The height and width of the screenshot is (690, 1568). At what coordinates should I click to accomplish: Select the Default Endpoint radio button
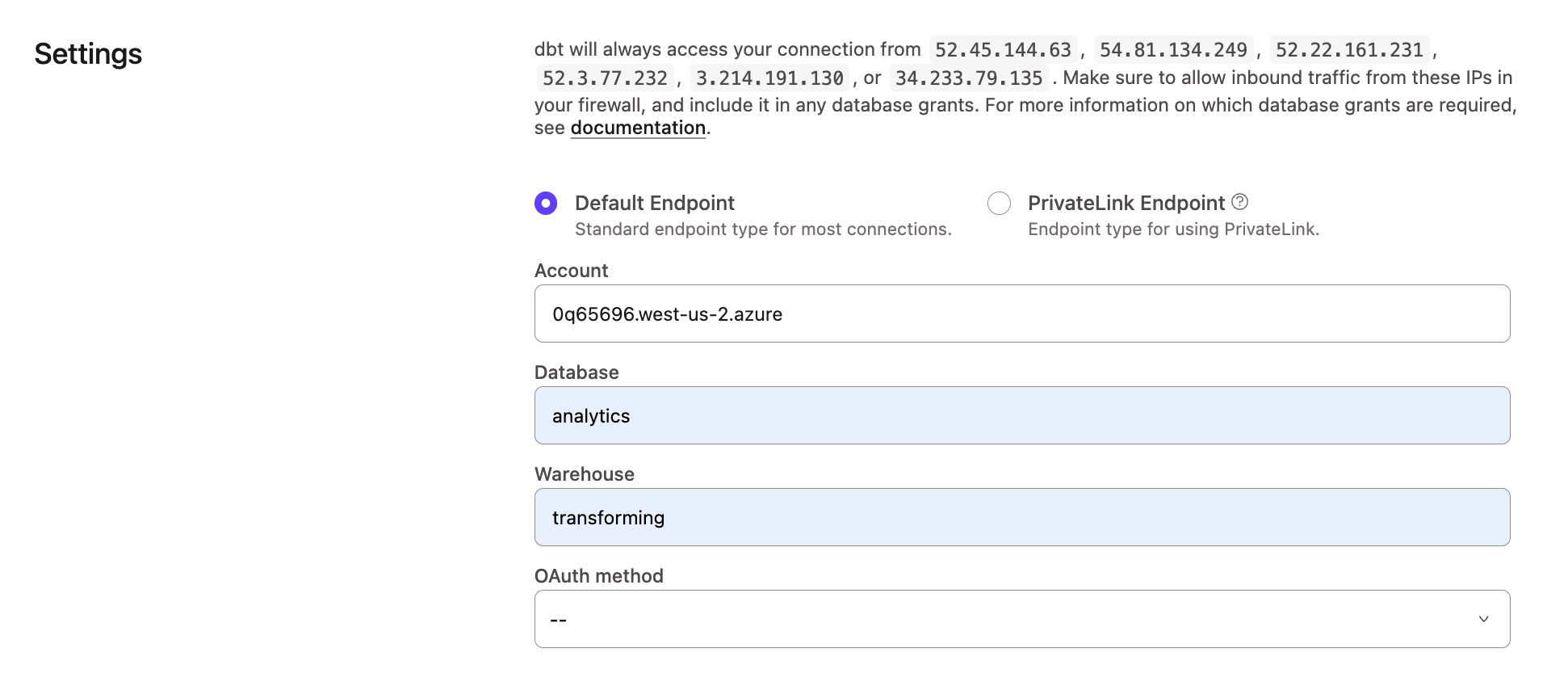546,204
